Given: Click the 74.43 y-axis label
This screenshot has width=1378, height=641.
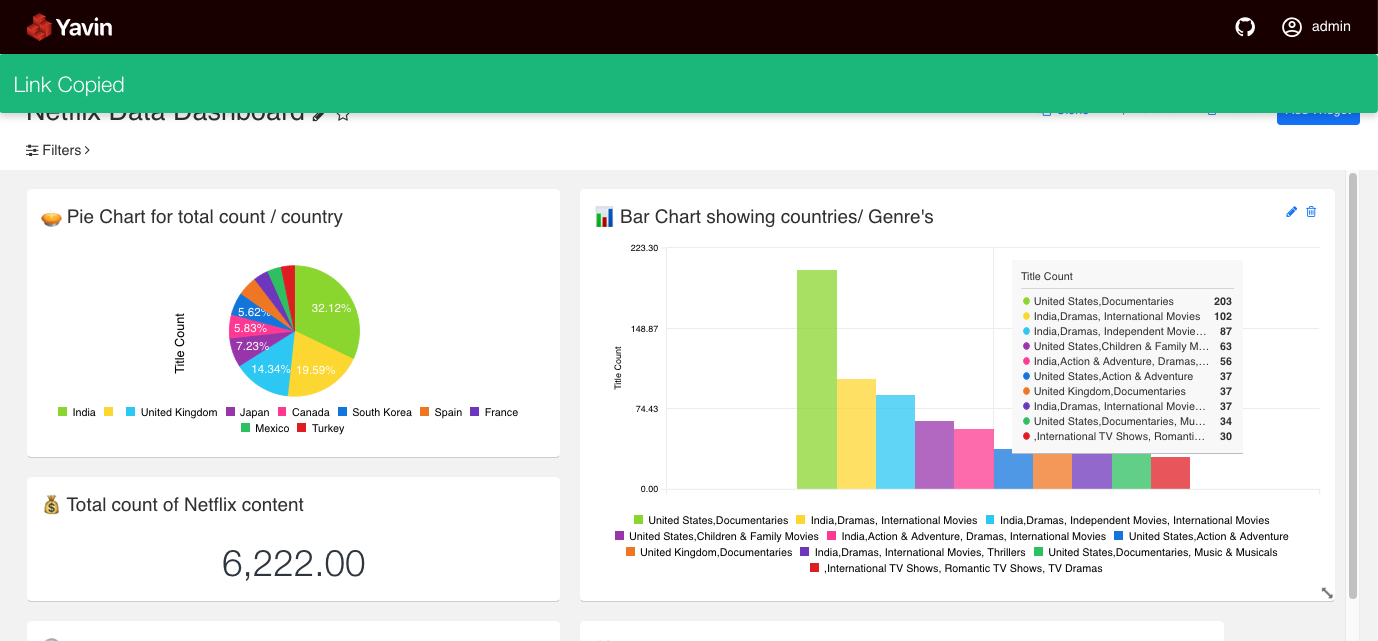Looking at the screenshot, I should coord(647,409).
